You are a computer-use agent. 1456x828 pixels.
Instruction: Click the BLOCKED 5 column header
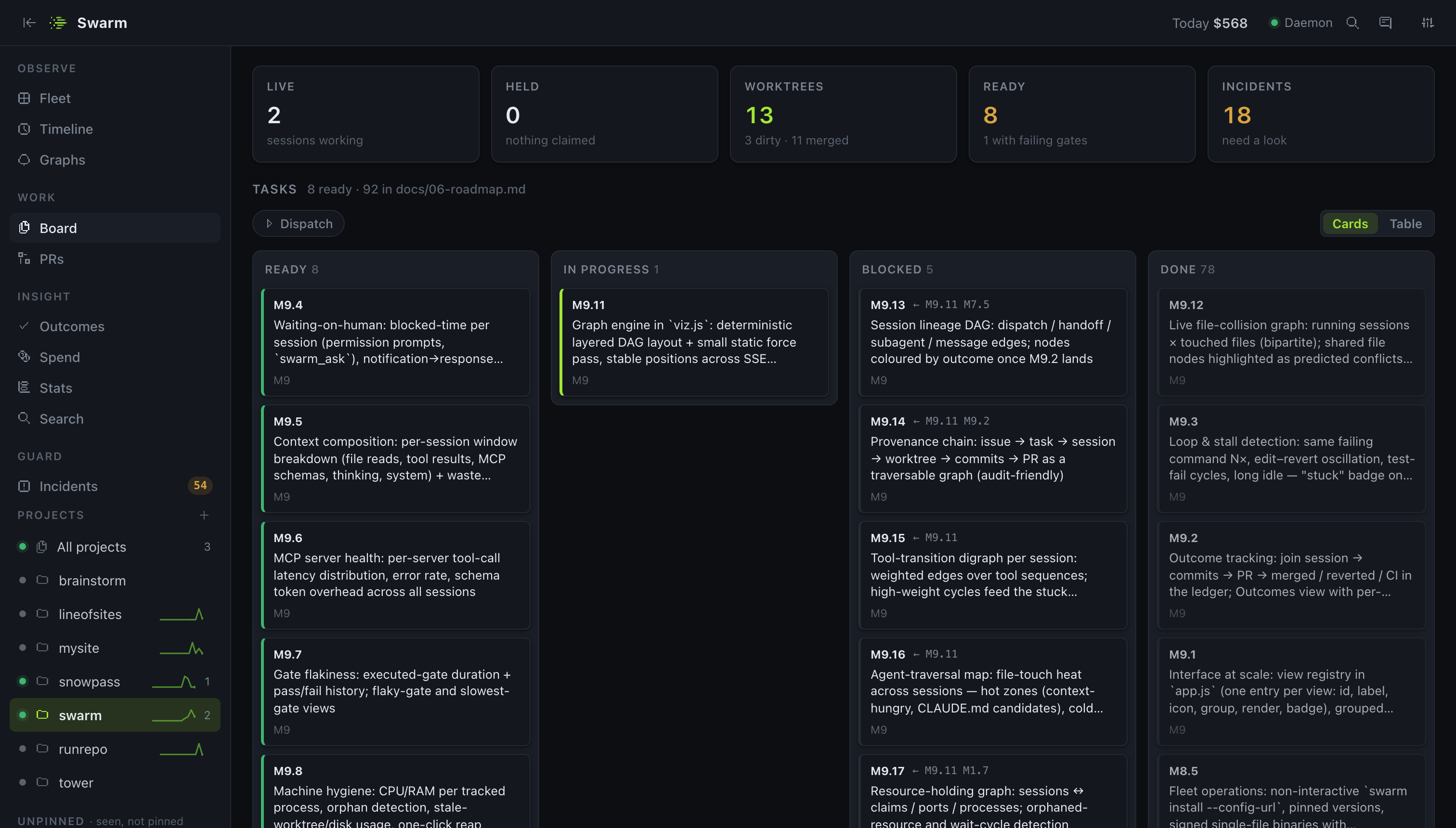(x=897, y=270)
